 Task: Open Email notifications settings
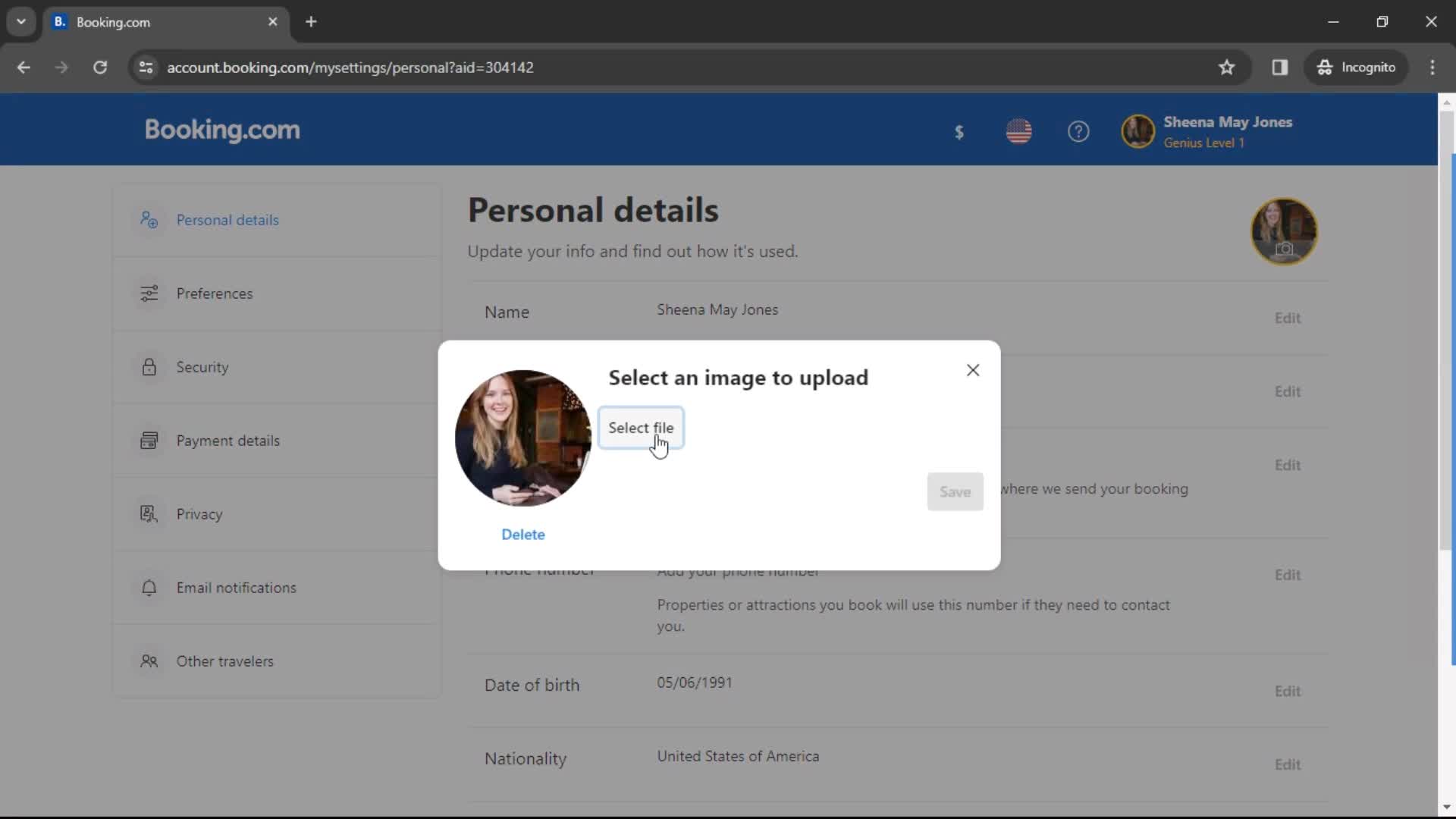pyautogui.click(x=277, y=588)
